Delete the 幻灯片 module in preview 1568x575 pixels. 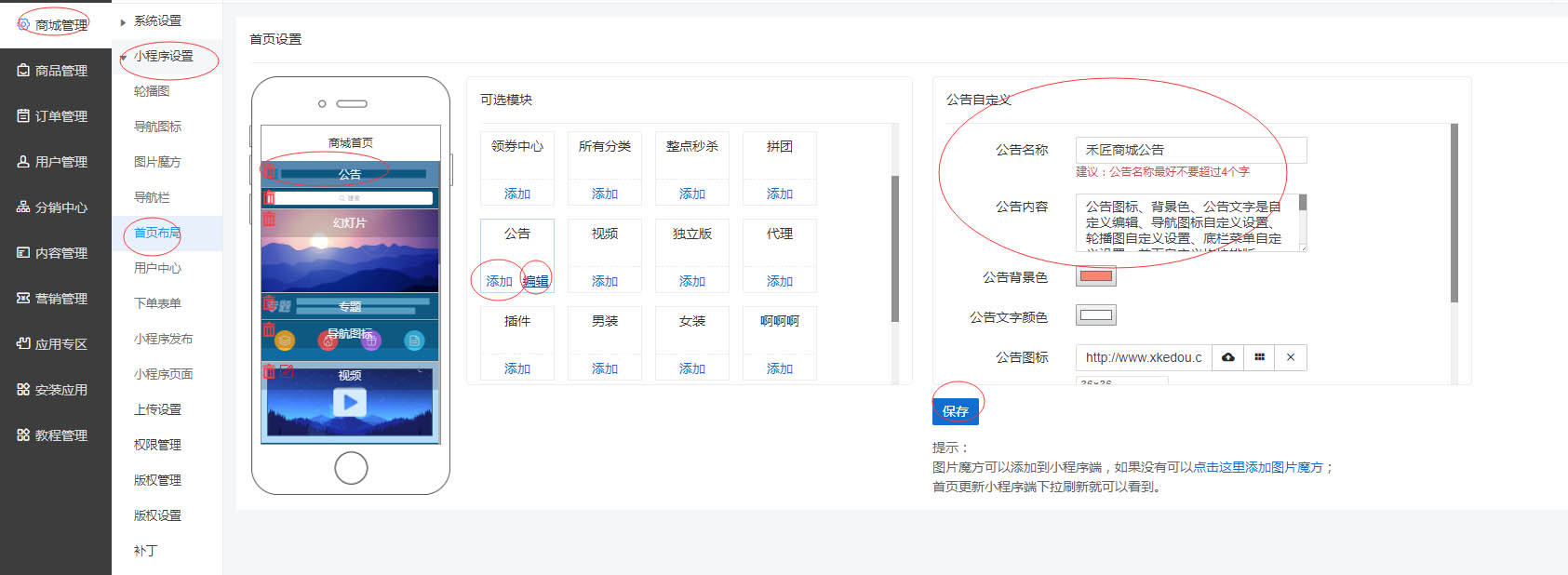(x=269, y=219)
